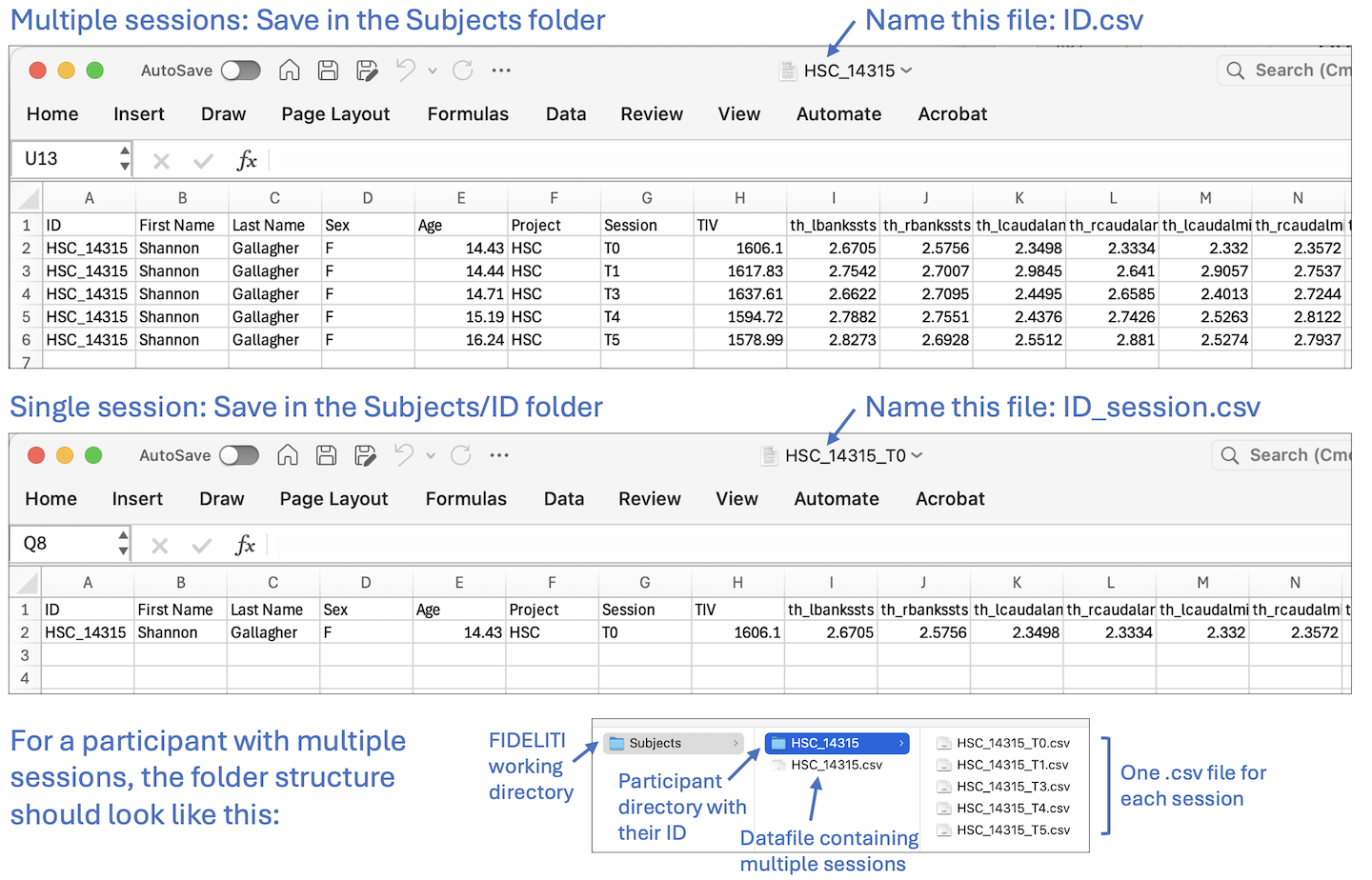Click the name box stepper arrows beside Q8
1372x880 pixels.
[123, 544]
